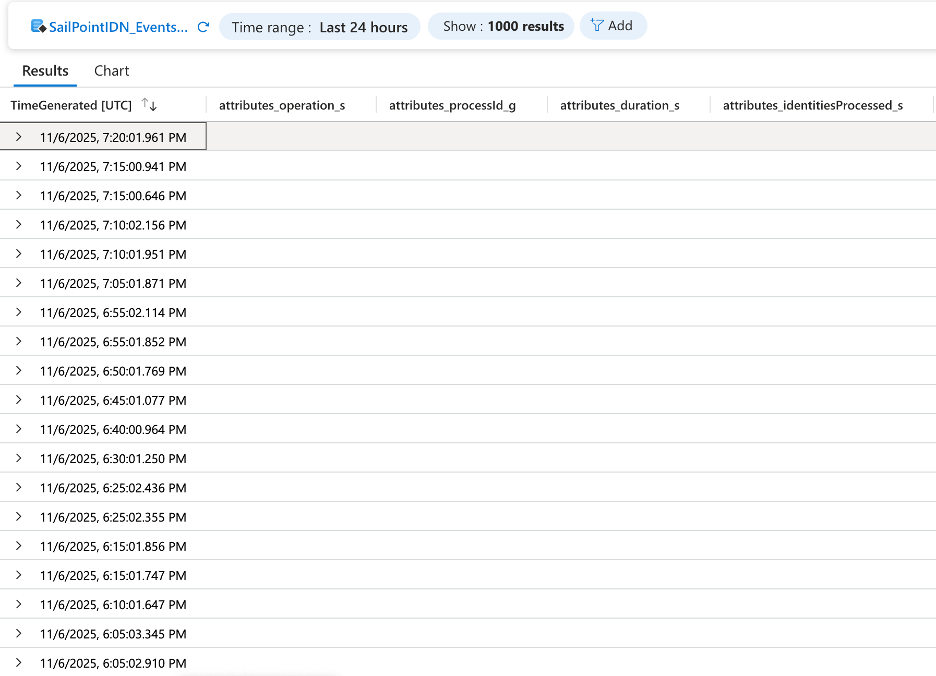Expand row 6:05:03.345 PM
Viewport: 936px width, 676px height.
tap(19, 634)
